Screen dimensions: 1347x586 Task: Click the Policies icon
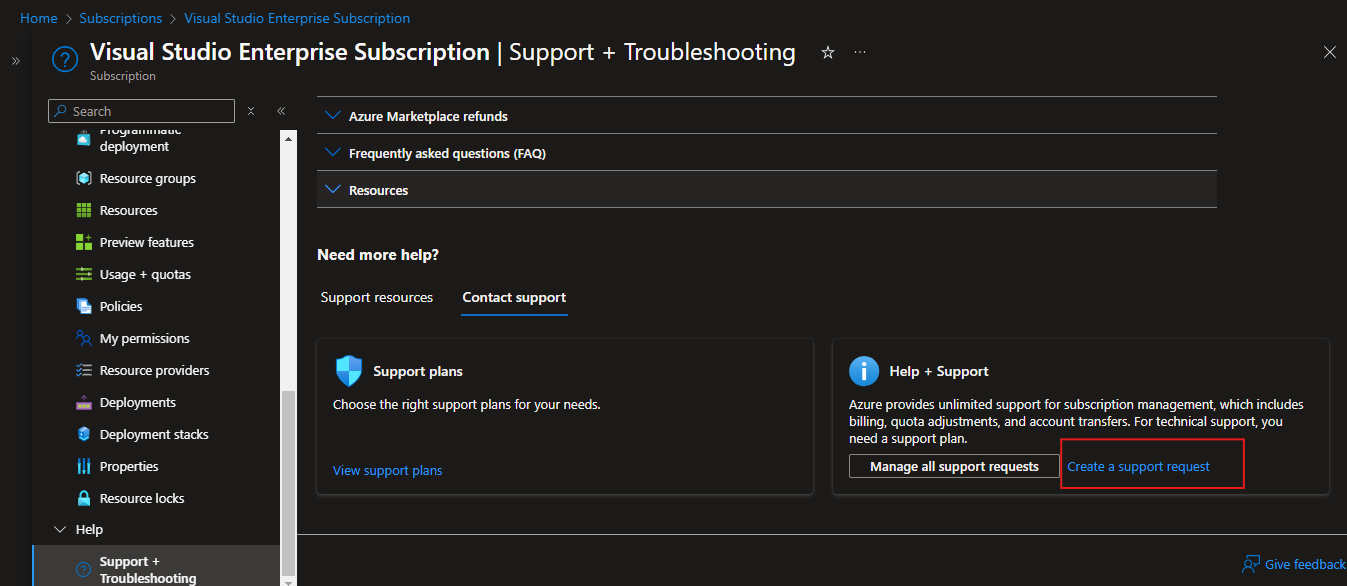coord(84,306)
